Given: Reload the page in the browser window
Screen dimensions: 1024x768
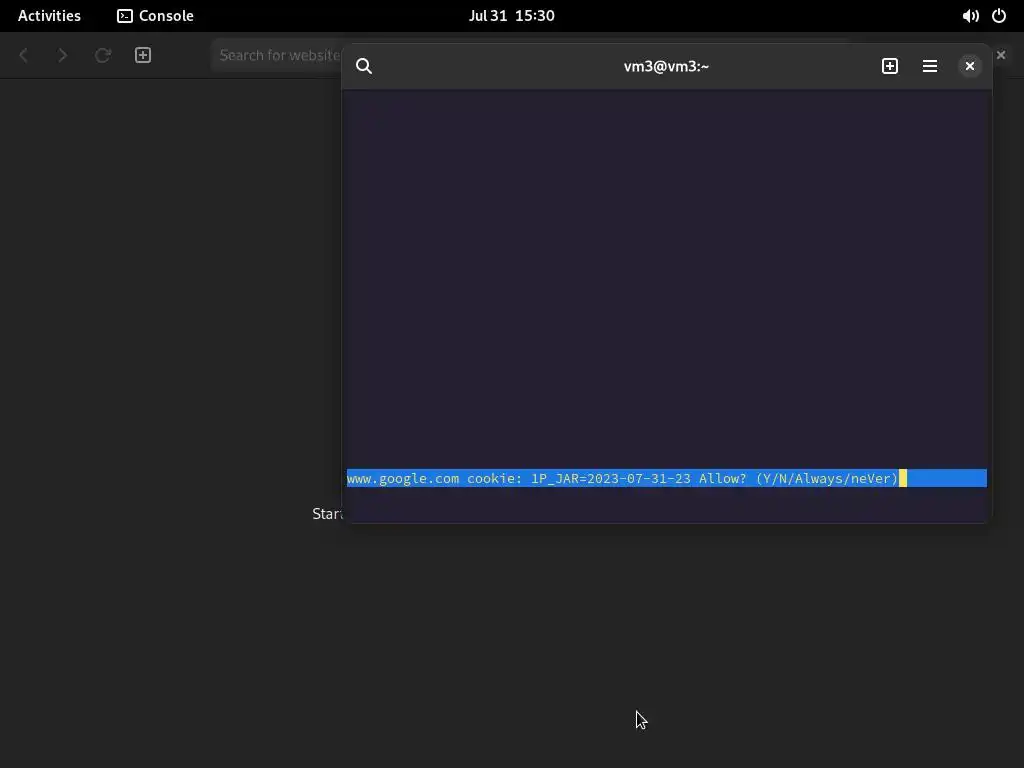Looking at the screenshot, I should (x=103, y=55).
